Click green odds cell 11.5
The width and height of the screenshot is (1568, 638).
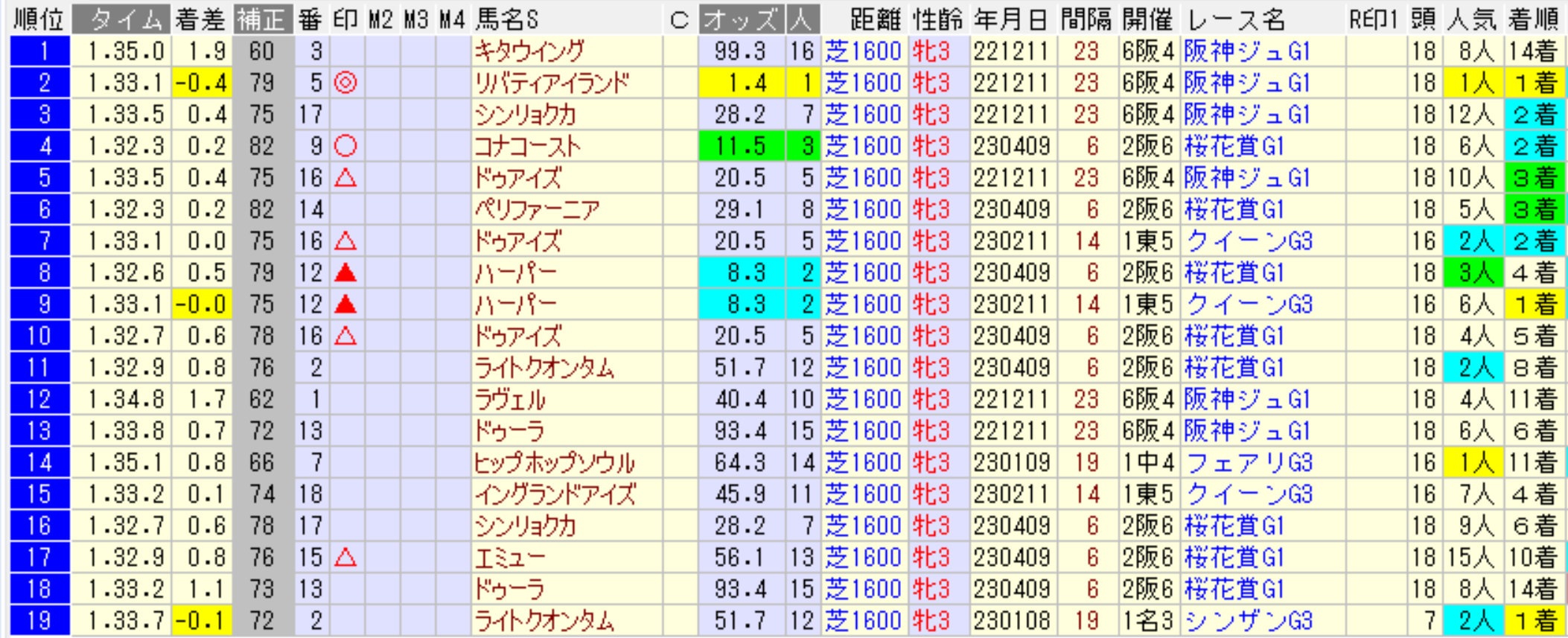pyautogui.click(x=742, y=146)
